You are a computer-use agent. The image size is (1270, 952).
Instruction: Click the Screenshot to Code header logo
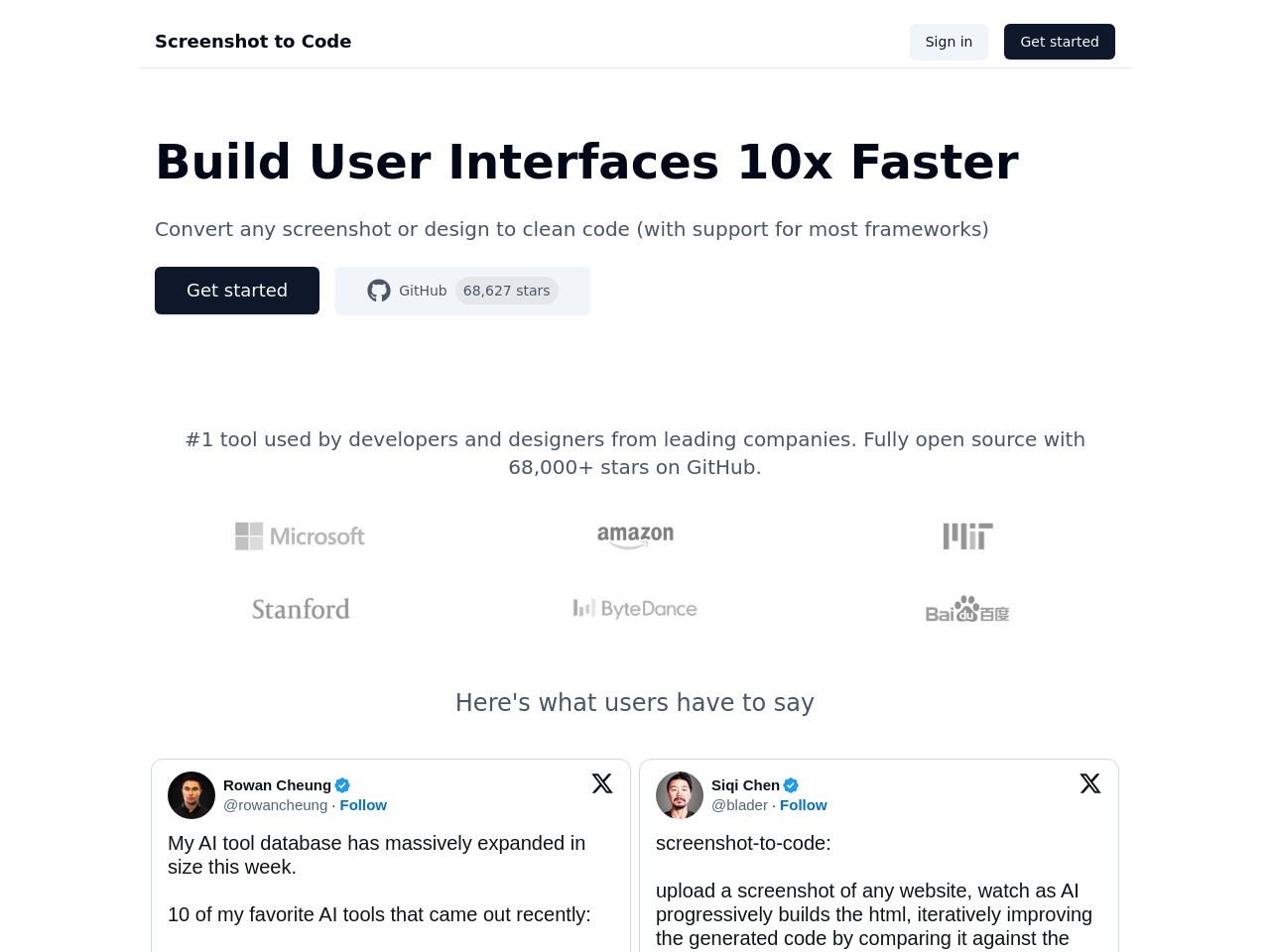(x=253, y=42)
